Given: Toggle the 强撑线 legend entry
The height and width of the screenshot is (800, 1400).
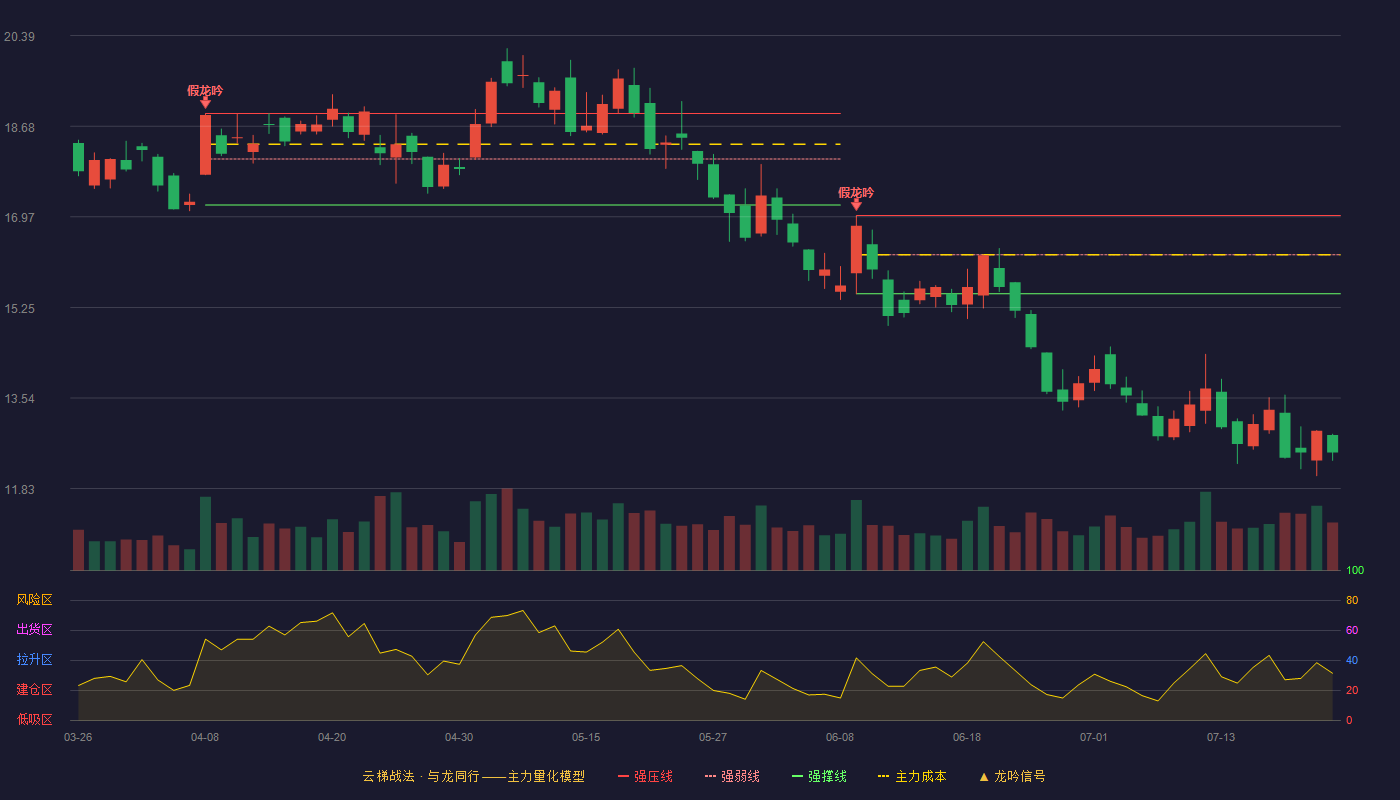Looking at the screenshot, I should (x=819, y=776).
